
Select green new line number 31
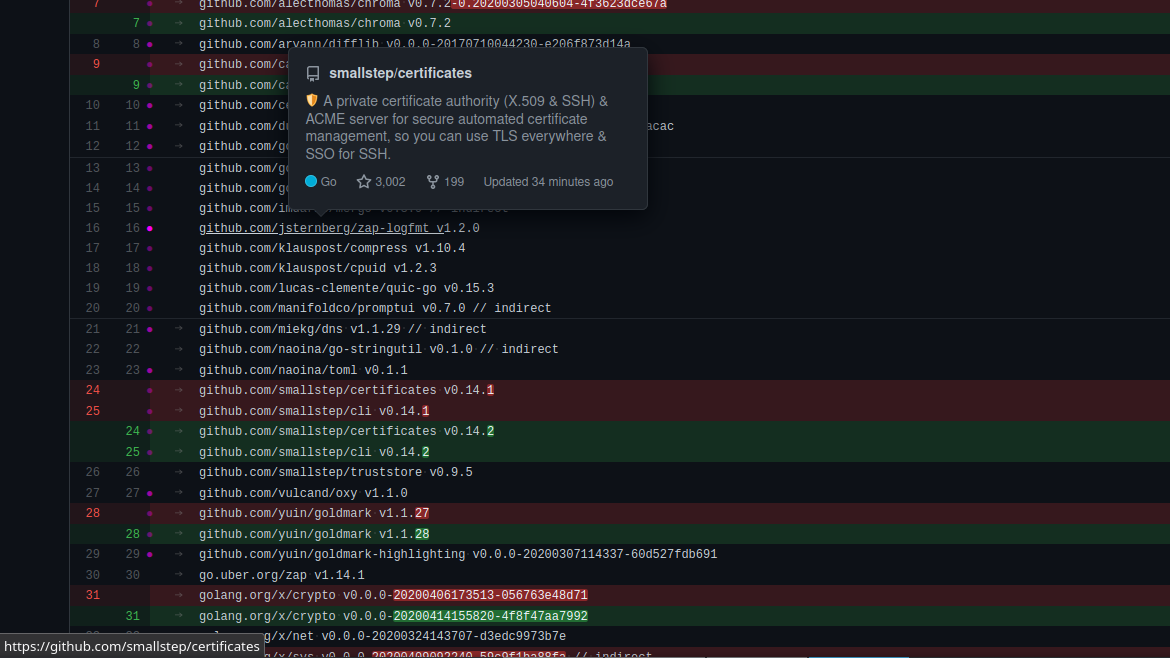[x=132, y=616]
